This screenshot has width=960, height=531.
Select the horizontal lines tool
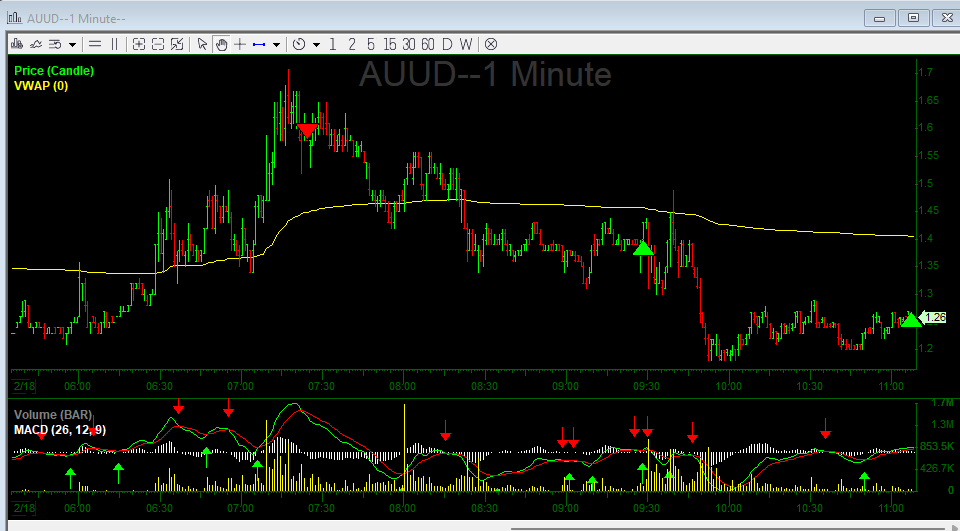tap(95, 44)
